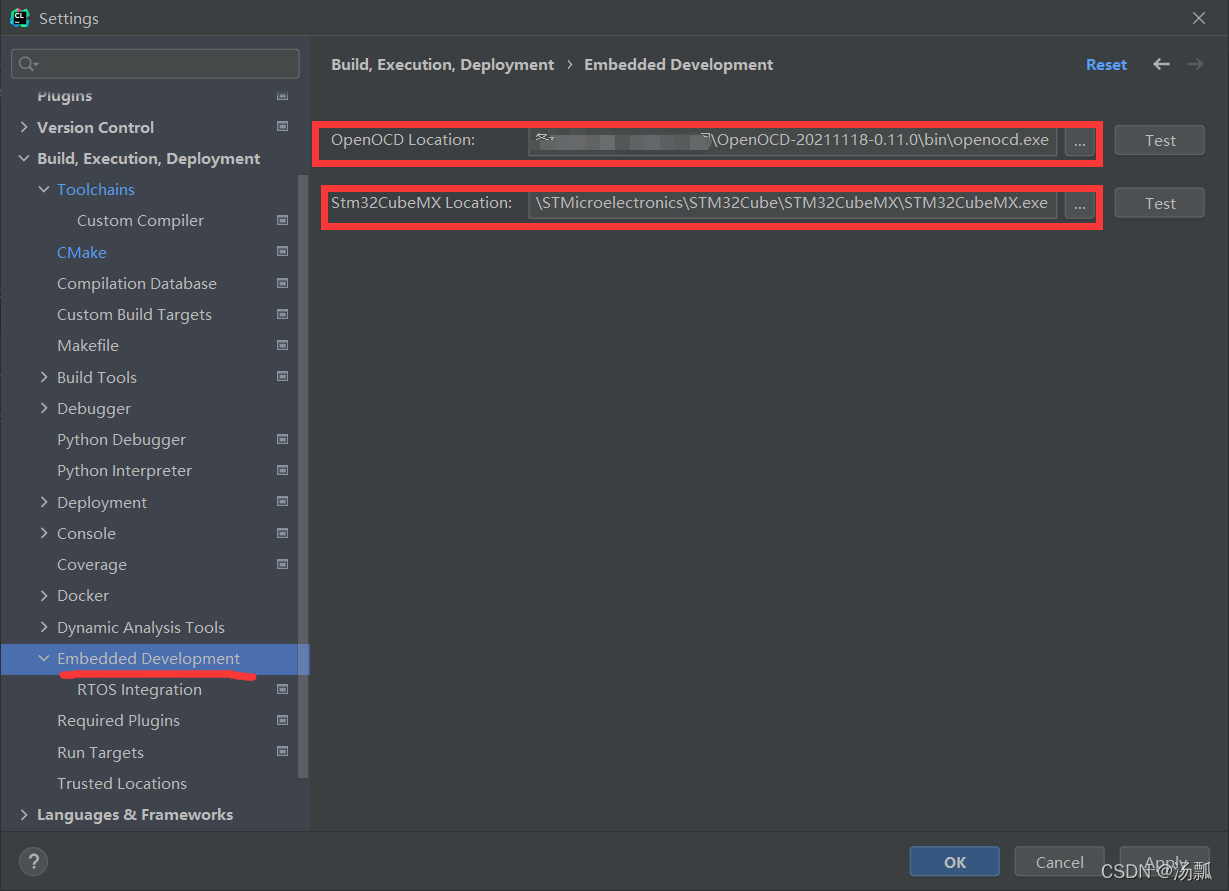1229x891 pixels.
Task: Click the project-level icon beside Deployment
Action: 282,502
